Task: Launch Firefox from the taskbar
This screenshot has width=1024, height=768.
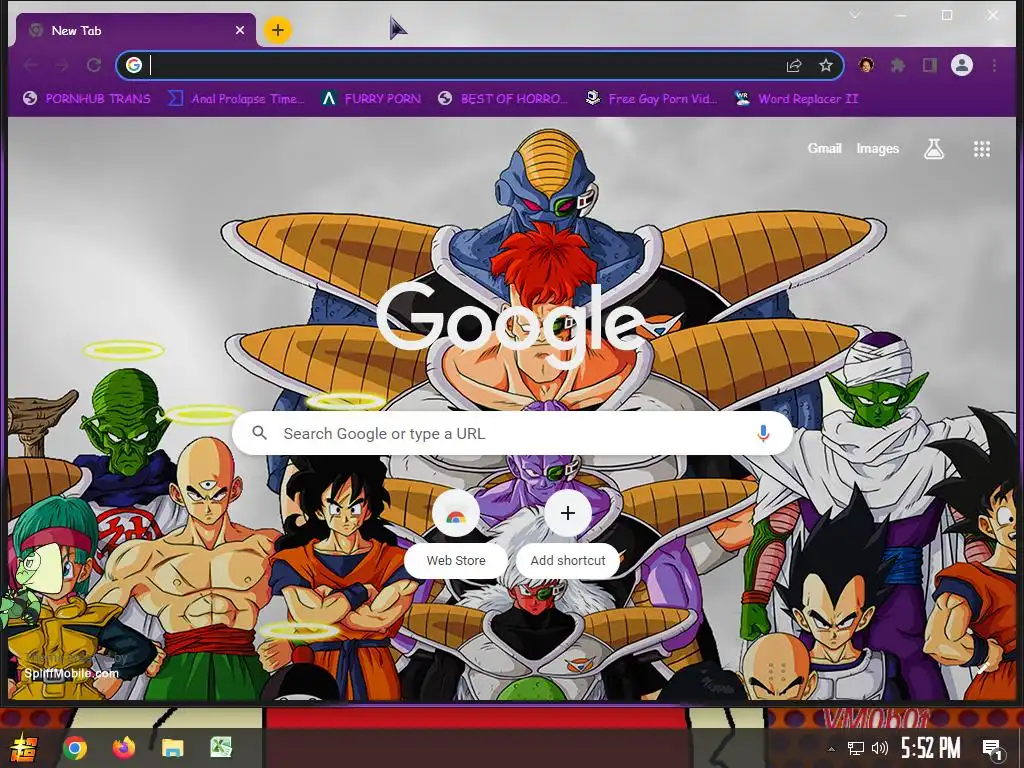Action: (123, 747)
